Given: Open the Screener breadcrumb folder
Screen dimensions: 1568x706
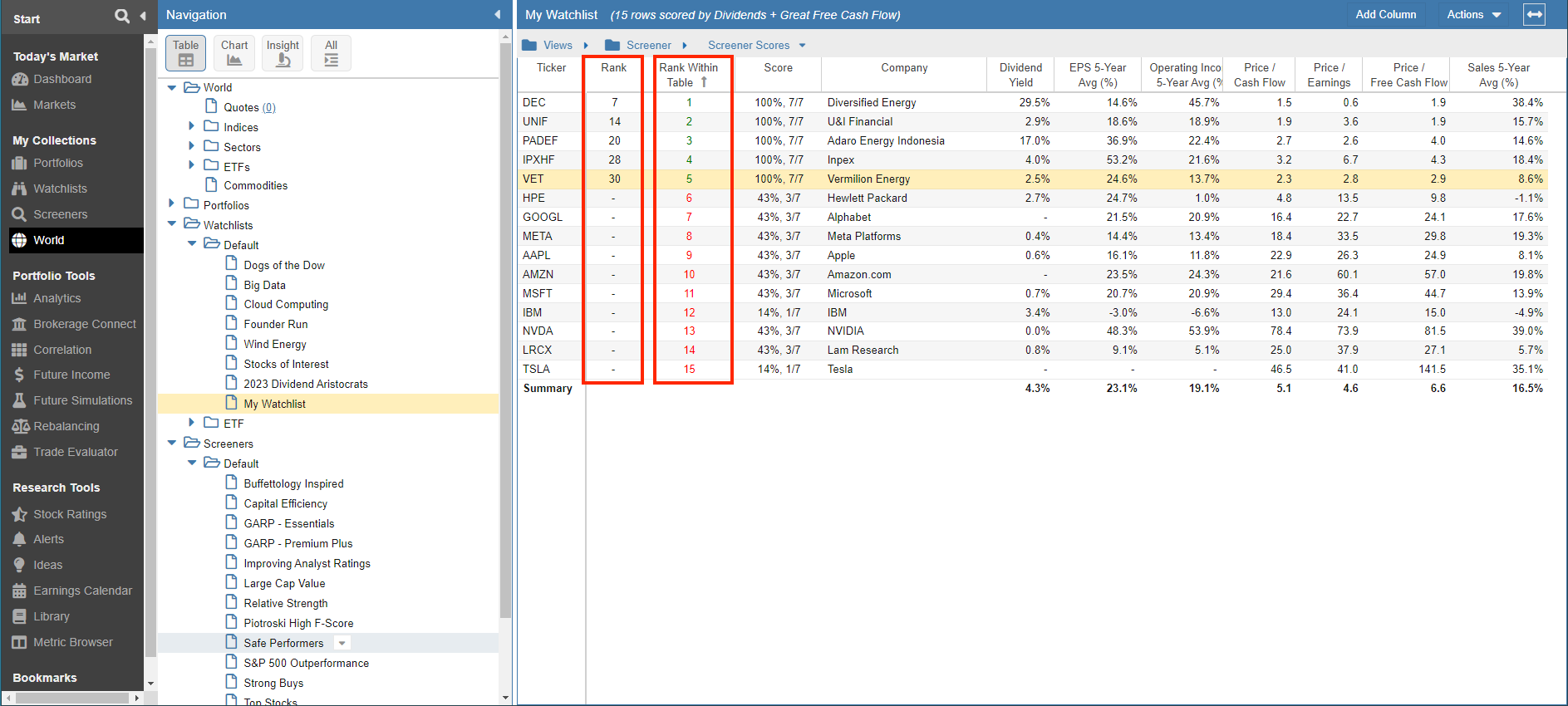Looking at the screenshot, I should click(x=638, y=46).
